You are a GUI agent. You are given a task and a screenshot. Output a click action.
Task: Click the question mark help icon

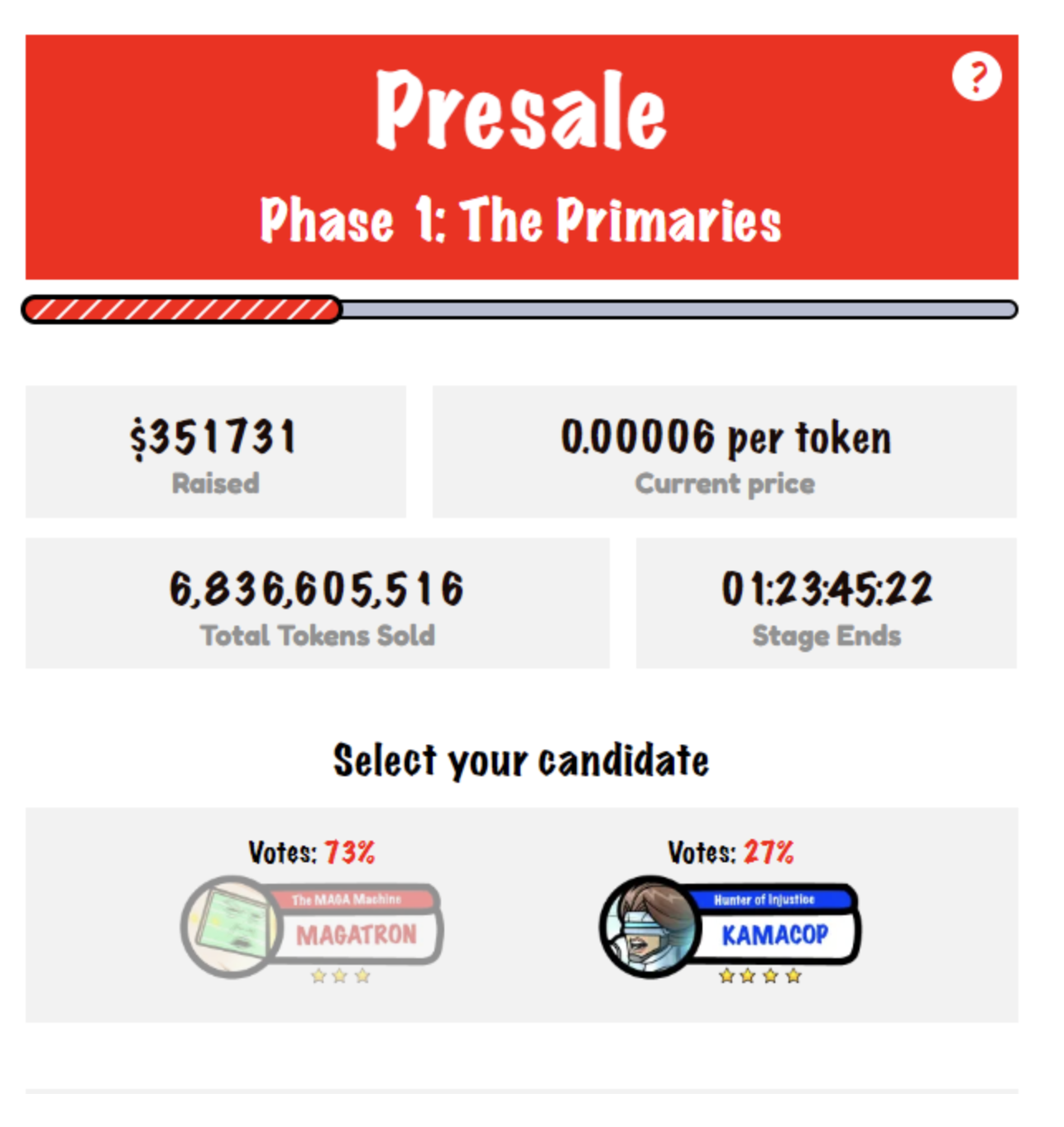[976, 77]
